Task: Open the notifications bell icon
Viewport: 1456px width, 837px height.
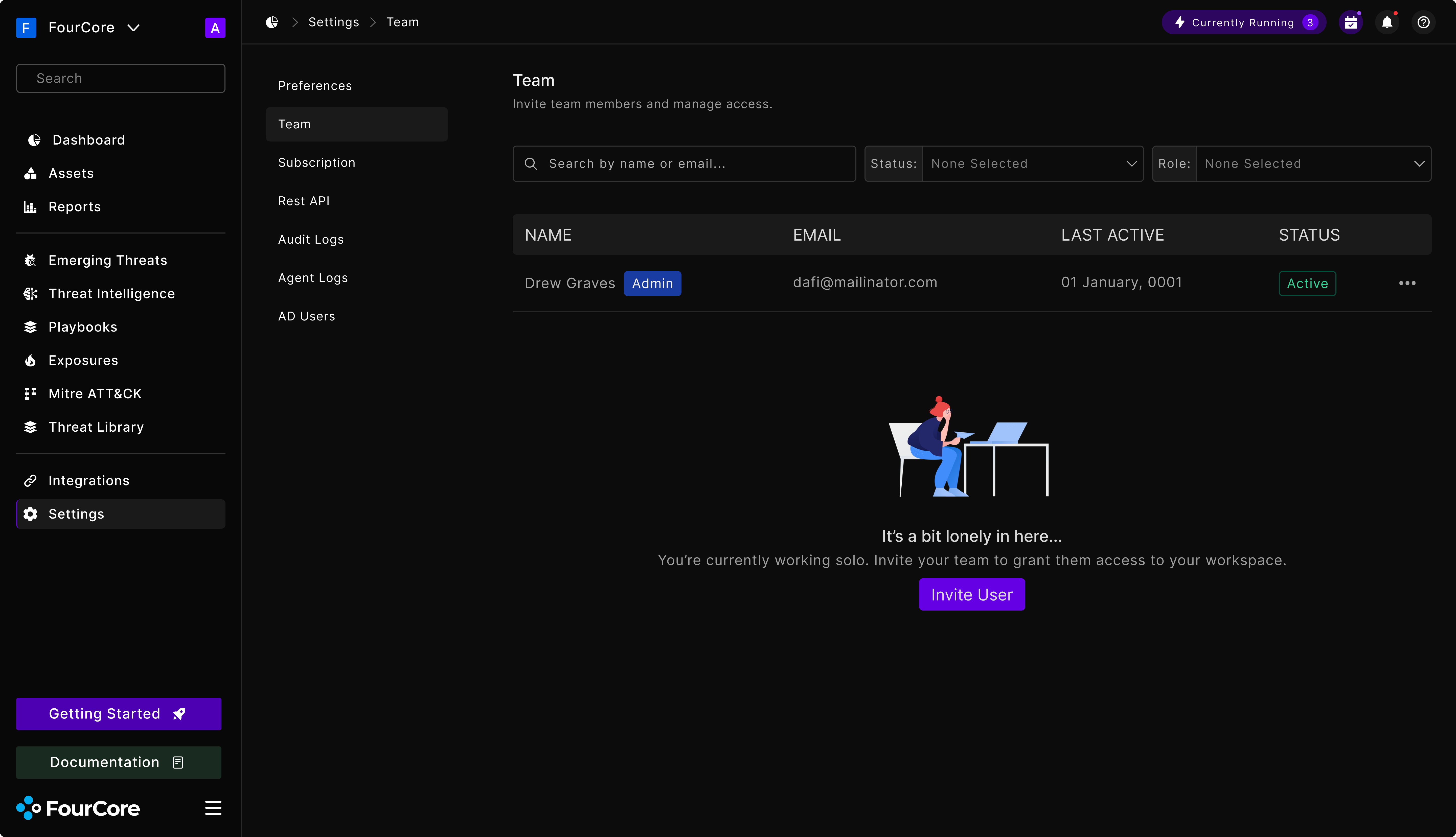Action: [1387, 22]
